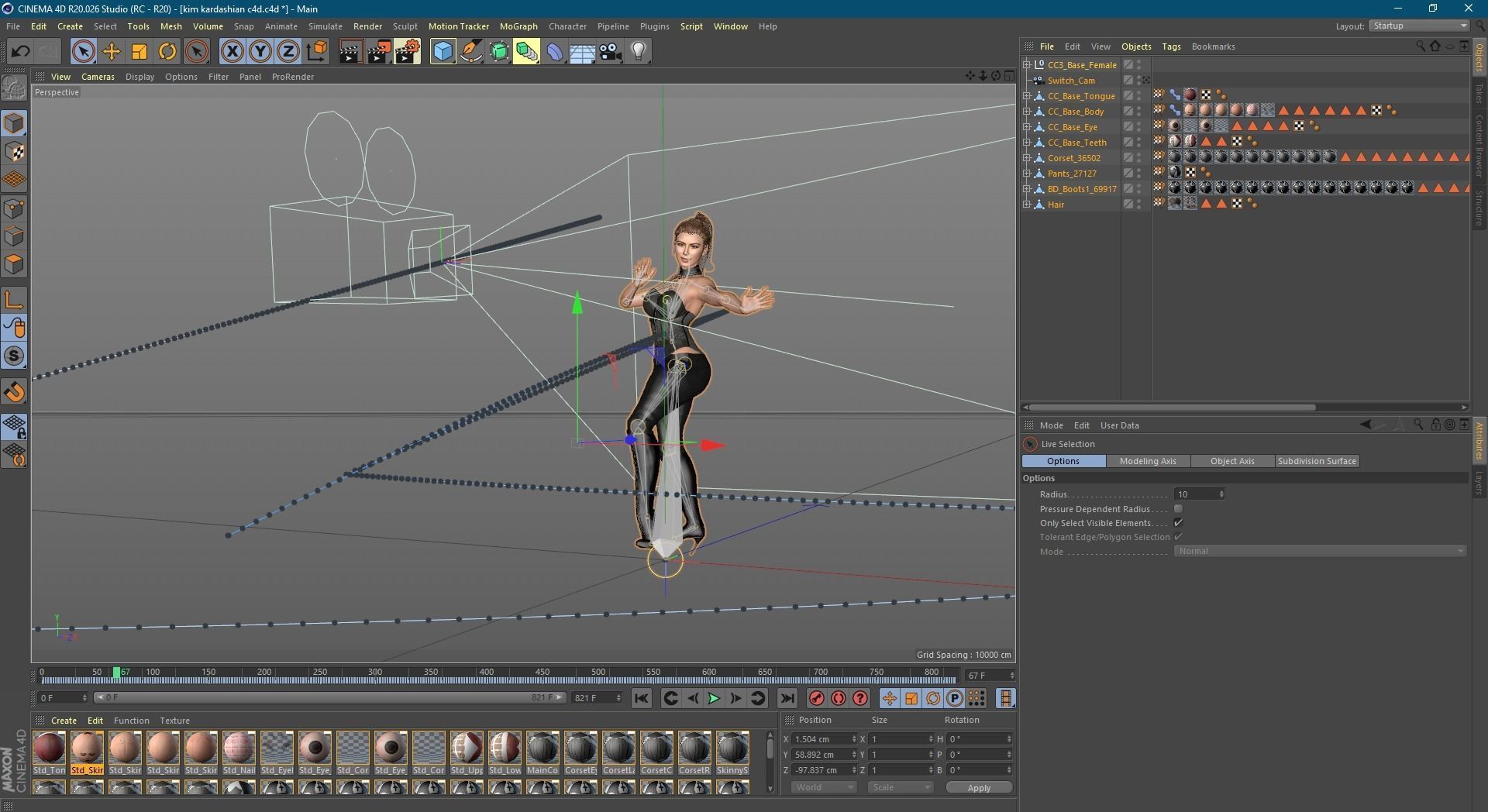The width and height of the screenshot is (1488, 812).
Task: Enable the Axis mode tool
Action: [14, 301]
